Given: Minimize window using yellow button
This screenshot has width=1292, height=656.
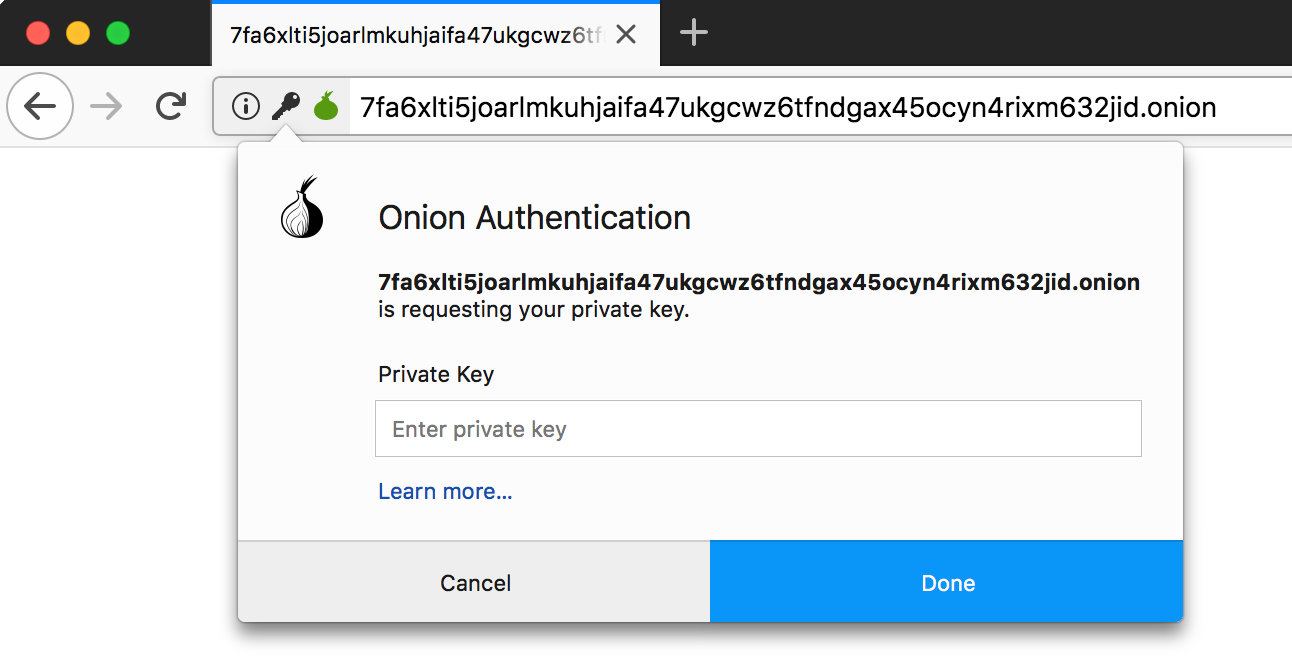Looking at the screenshot, I should (78, 33).
